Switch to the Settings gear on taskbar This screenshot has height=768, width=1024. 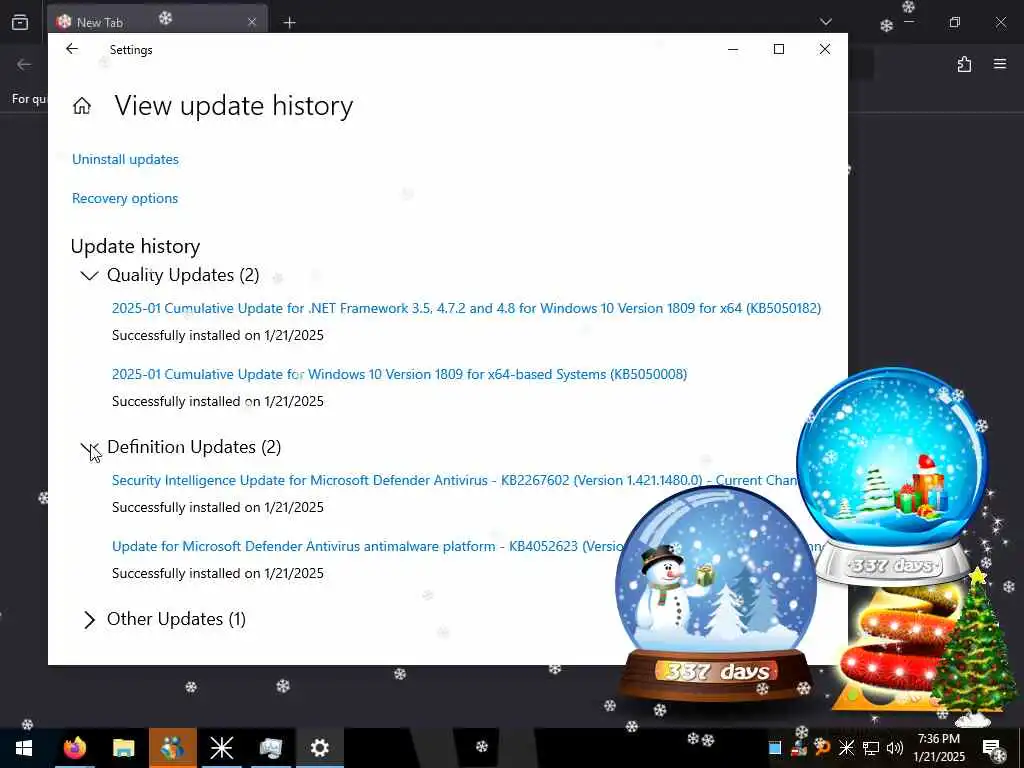[319, 748]
